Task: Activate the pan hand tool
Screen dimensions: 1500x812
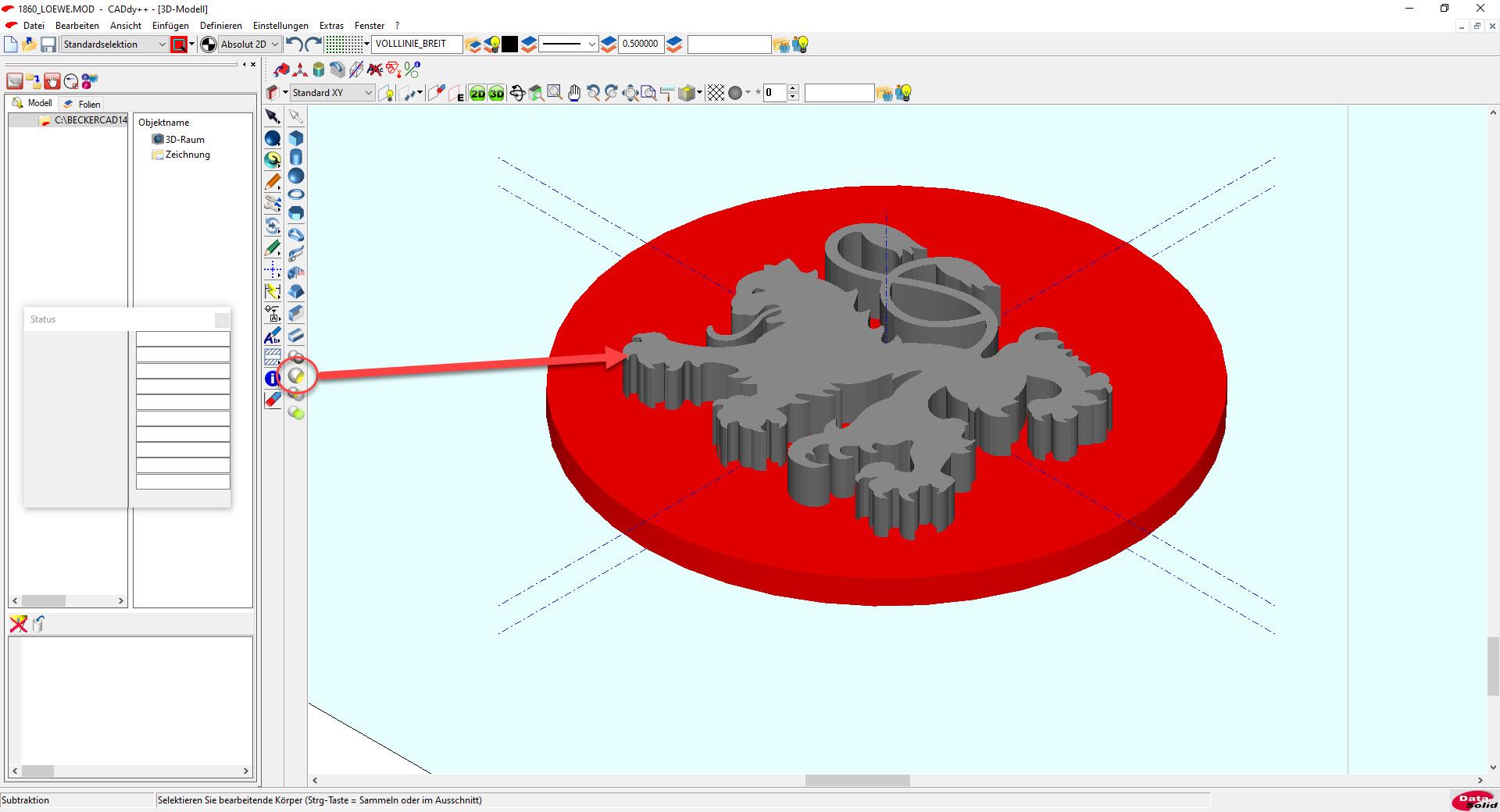Action: click(574, 93)
